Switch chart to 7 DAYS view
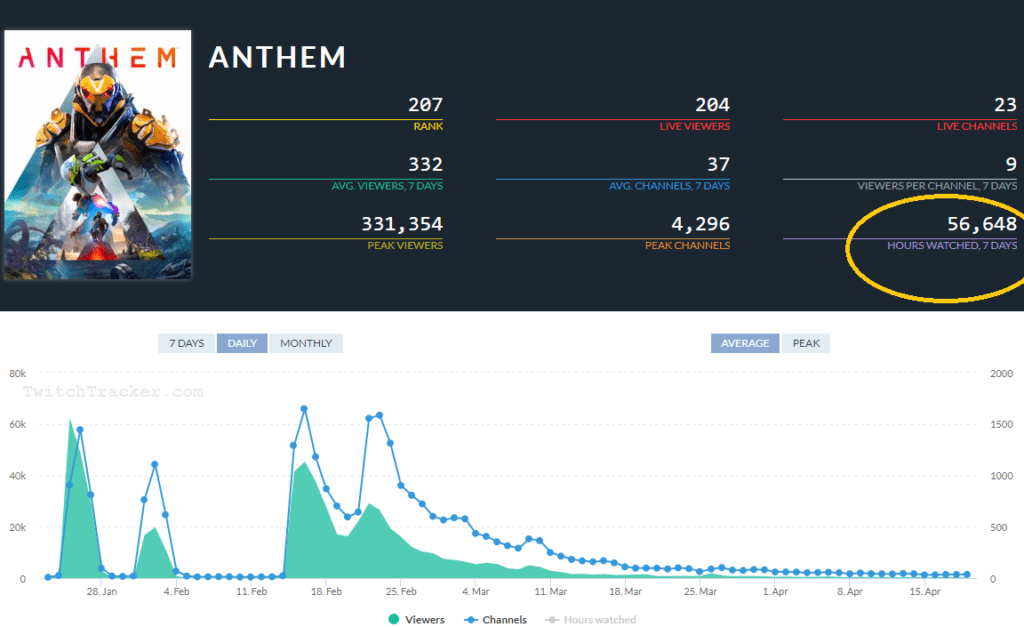The width and height of the screenshot is (1024, 627). (x=187, y=343)
